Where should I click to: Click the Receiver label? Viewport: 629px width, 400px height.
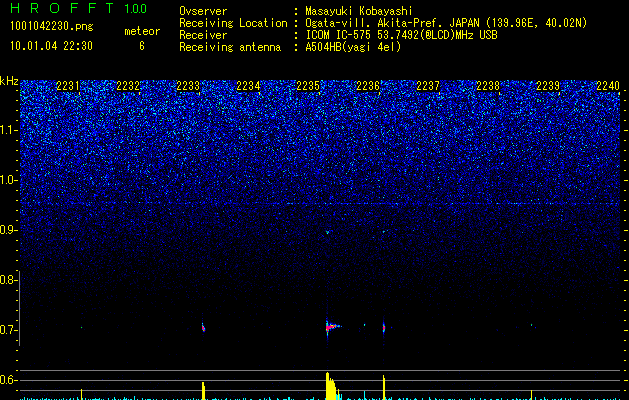pos(203,35)
